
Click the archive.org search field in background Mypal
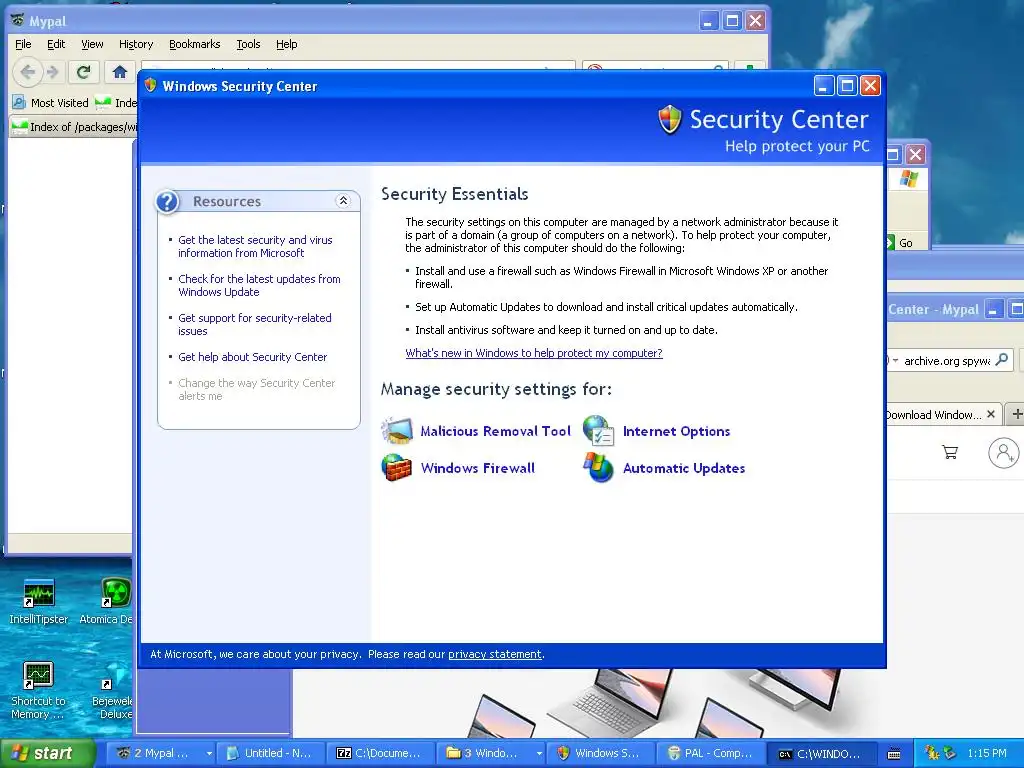click(x=946, y=360)
